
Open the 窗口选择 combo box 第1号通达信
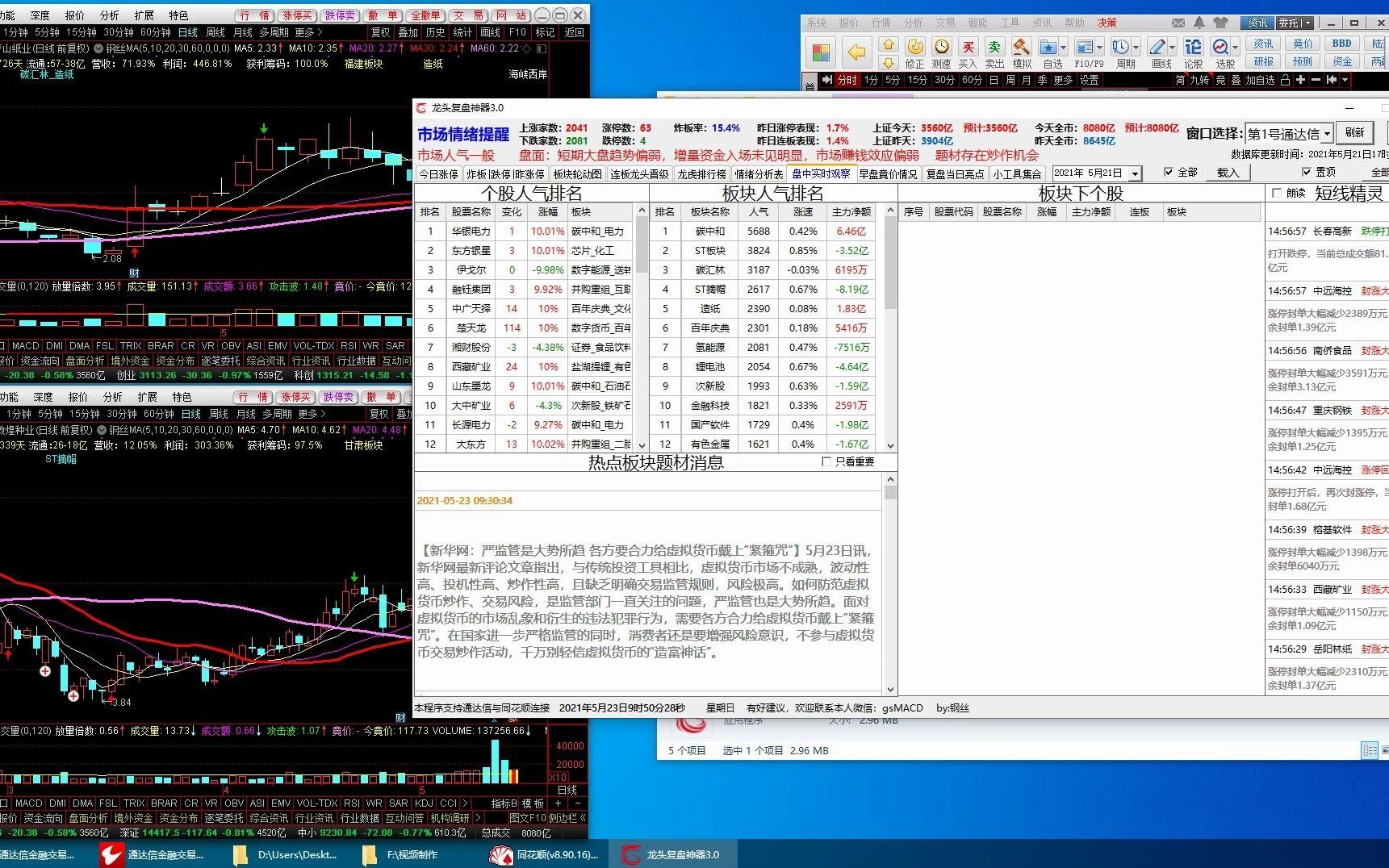pos(1289,134)
